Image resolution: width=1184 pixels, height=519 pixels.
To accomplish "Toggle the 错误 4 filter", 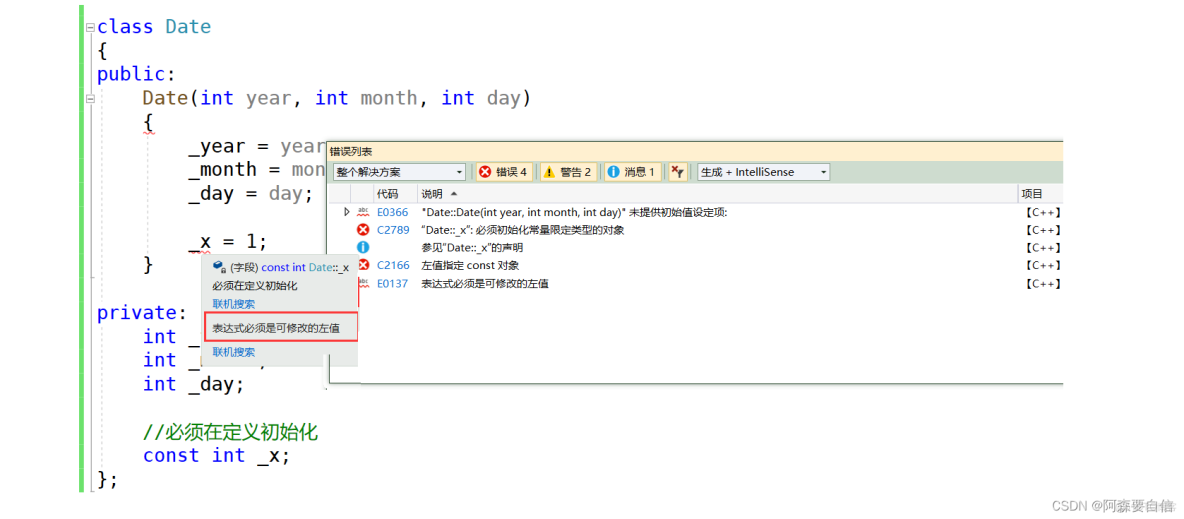I will pyautogui.click(x=504, y=172).
